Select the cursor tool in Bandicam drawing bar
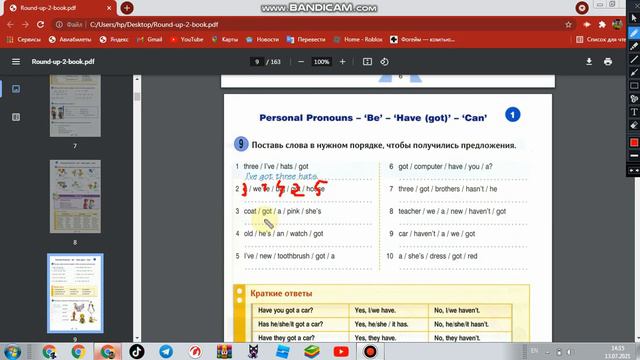640x360 pixels. pyautogui.click(x=633, y=19)
